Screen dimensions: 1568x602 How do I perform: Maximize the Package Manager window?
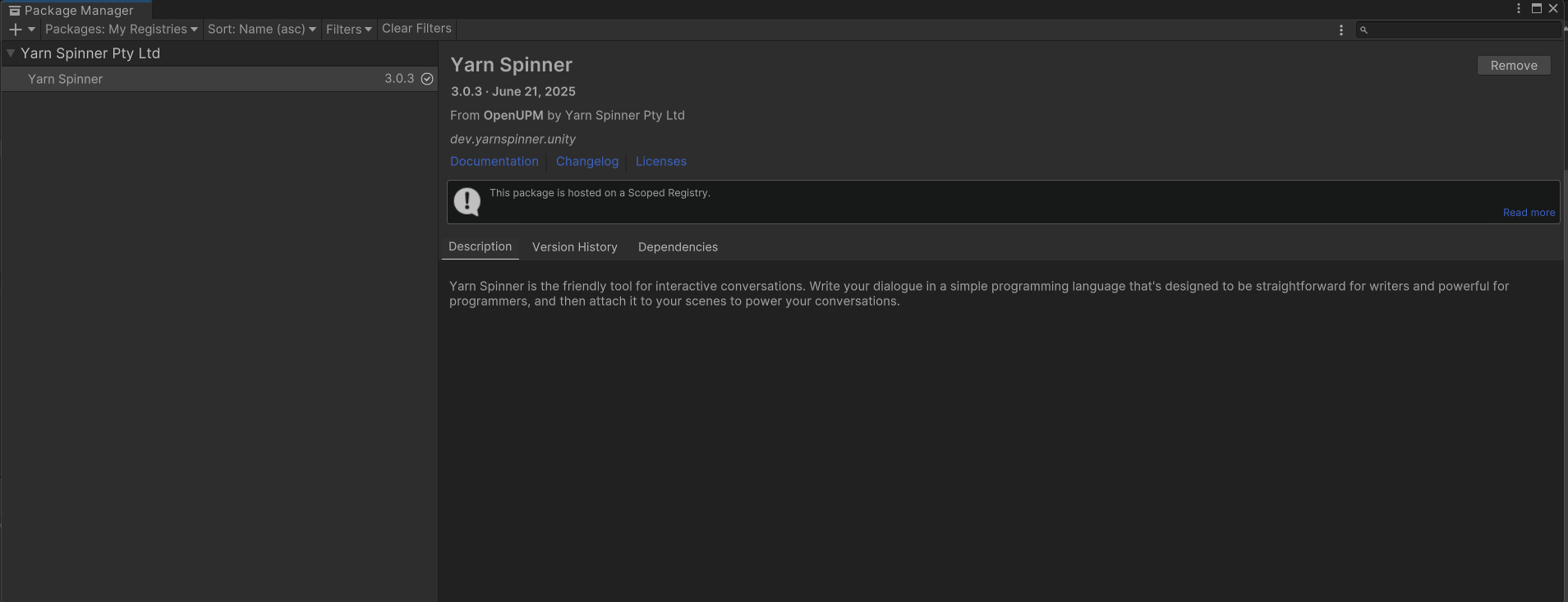click(x=1536, y=8)
